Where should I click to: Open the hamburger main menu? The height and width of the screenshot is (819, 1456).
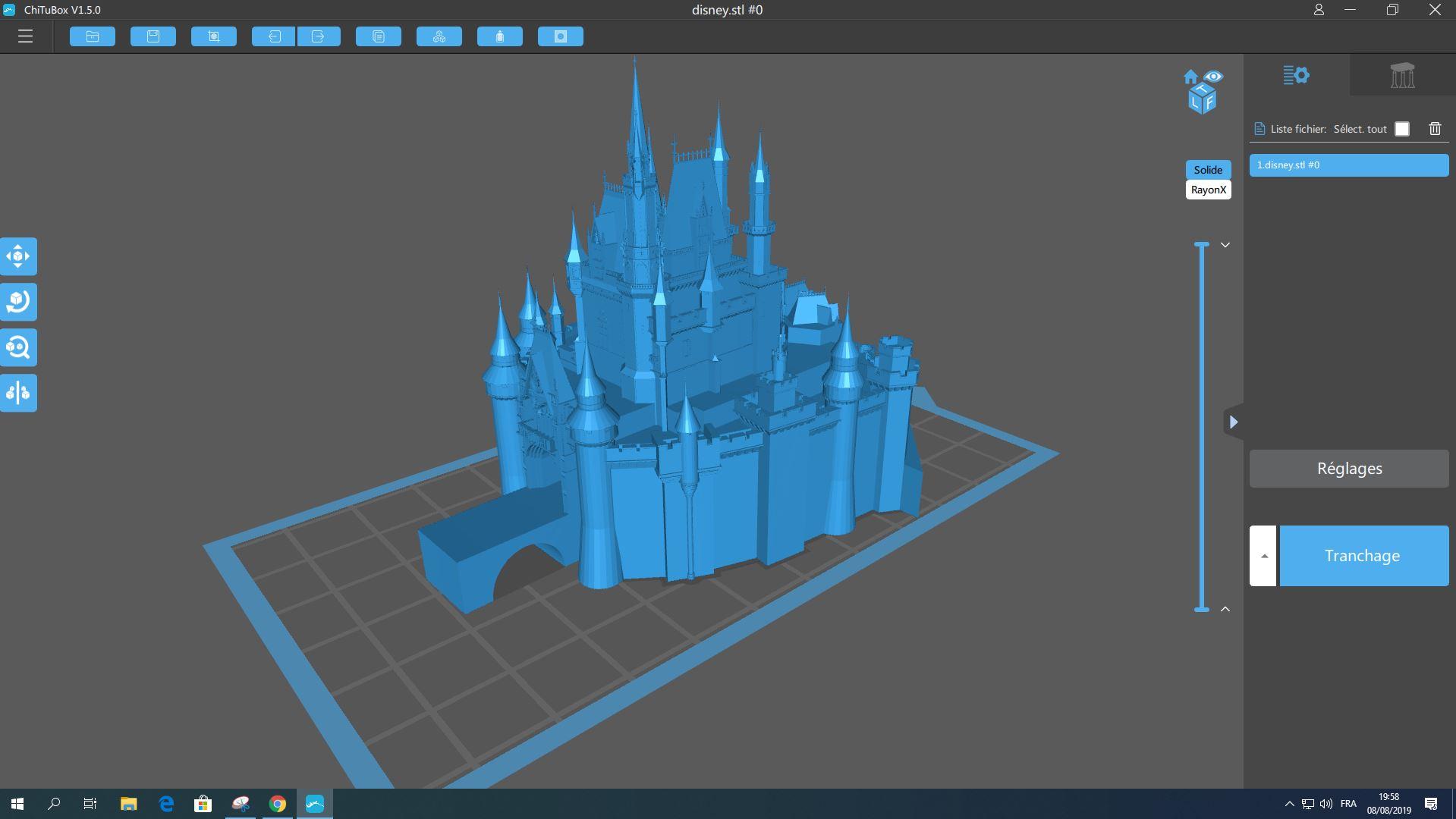pos(26,36)
